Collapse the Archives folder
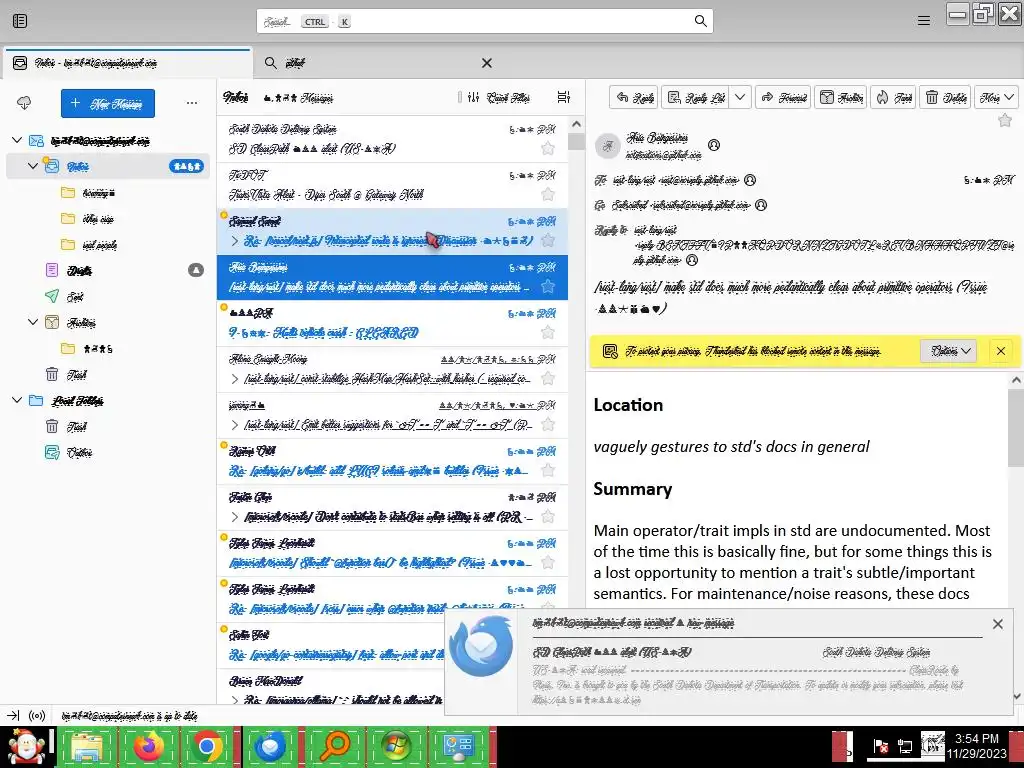 33,322
